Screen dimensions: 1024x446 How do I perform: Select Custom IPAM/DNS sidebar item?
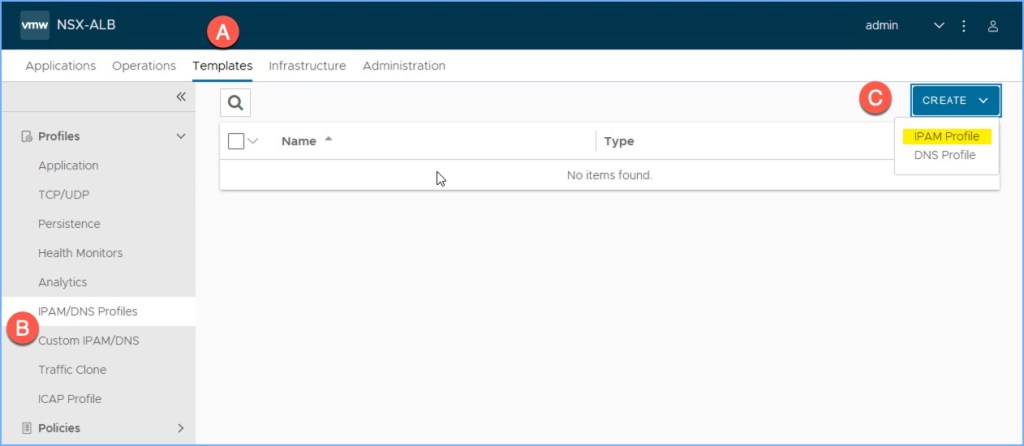click(x=88, y=341)
